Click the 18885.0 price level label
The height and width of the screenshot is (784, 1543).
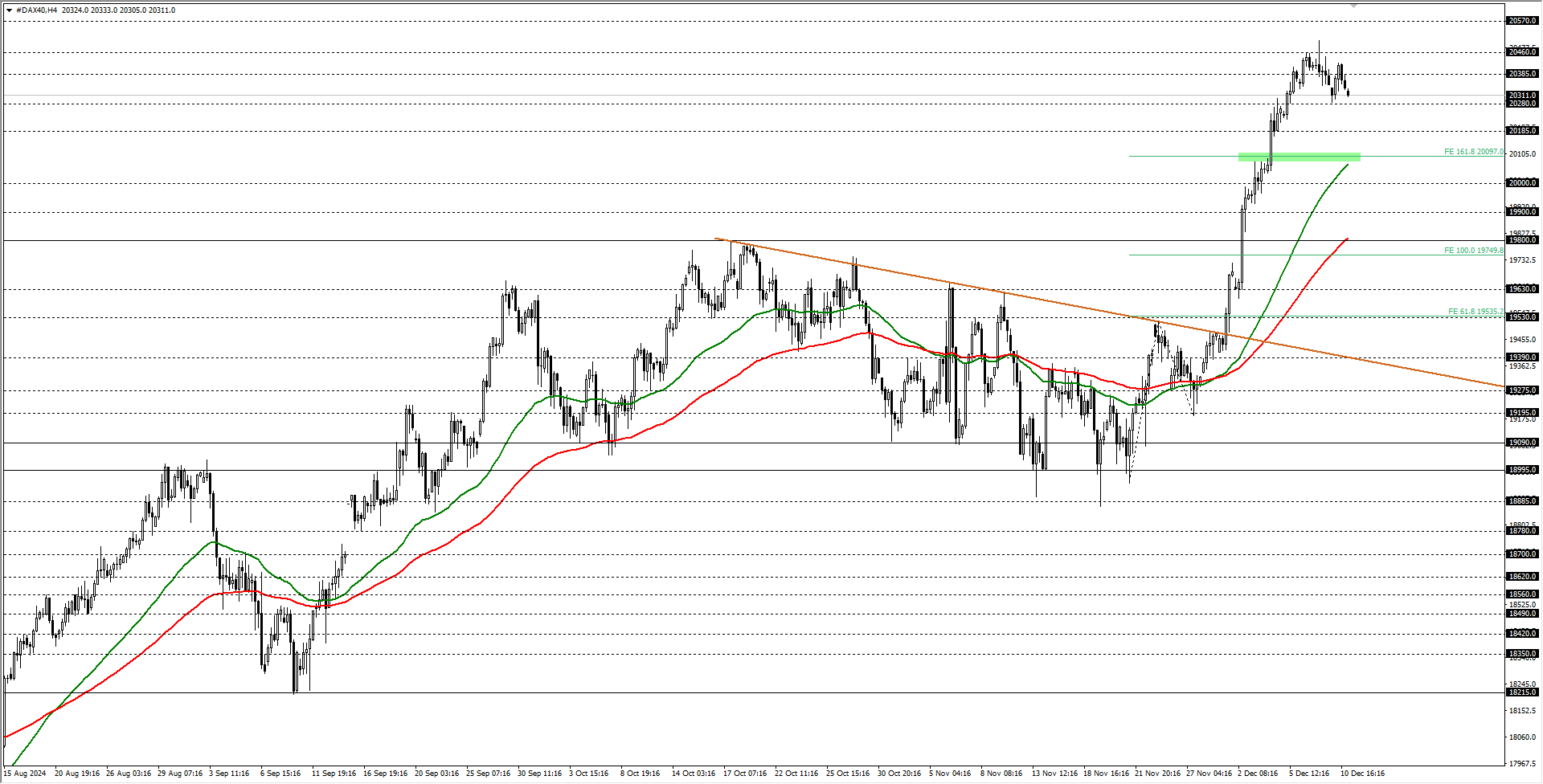(1523, 500)
